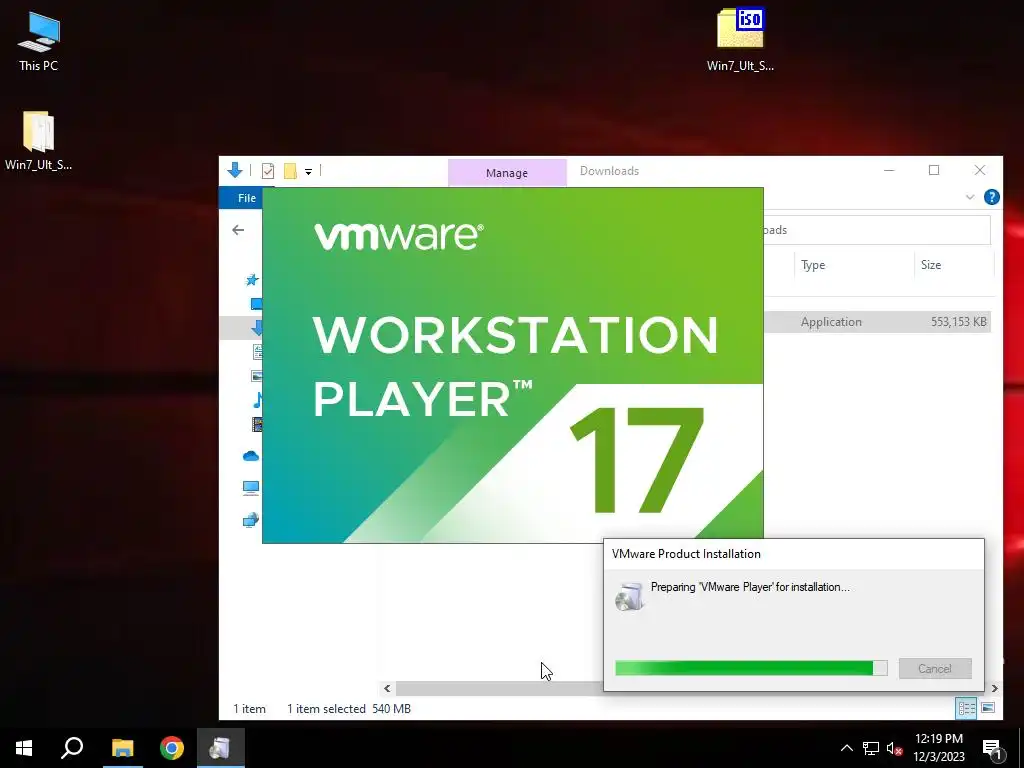Sort files by the Type column
Viewport: 1024px width, 768px height.
[x=813, y=264]
